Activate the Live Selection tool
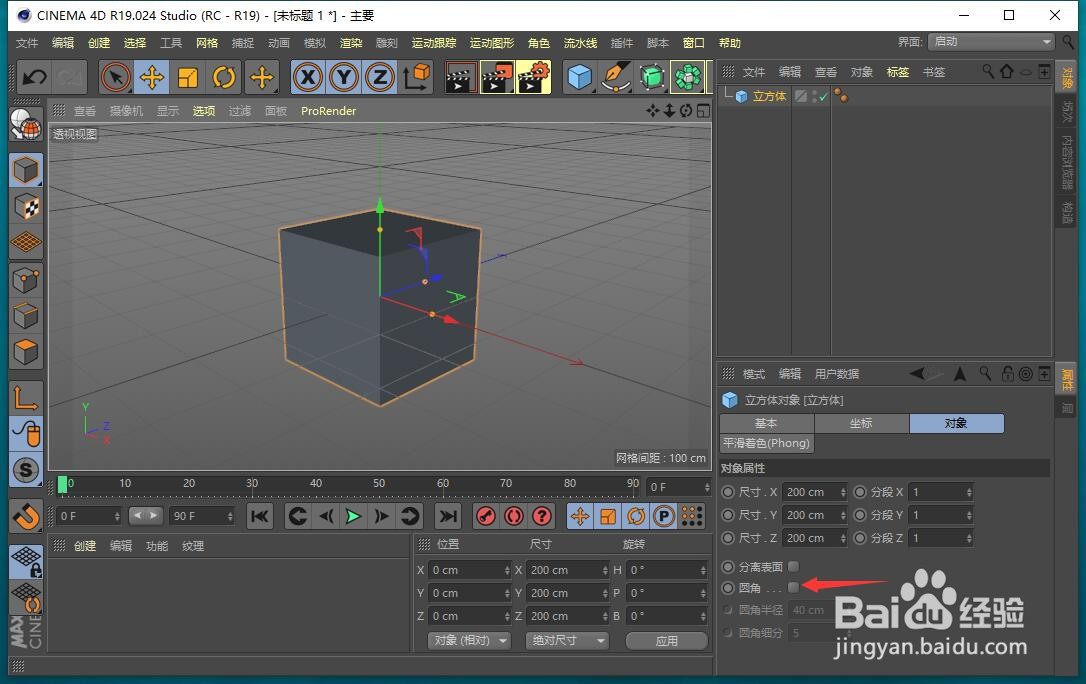 pyautogui.click(x=115, y=77)
